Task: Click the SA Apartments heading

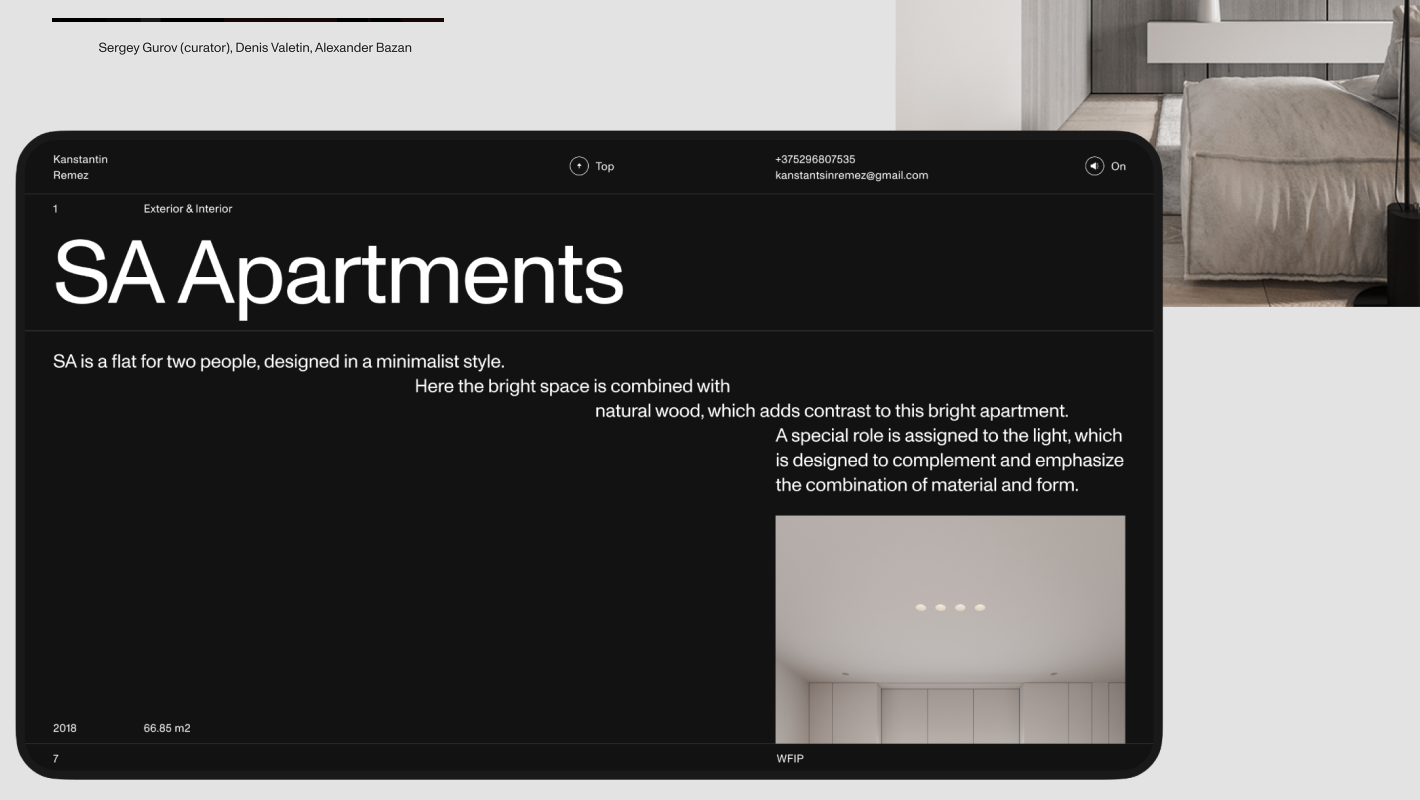Action: (x=338, y=272)
